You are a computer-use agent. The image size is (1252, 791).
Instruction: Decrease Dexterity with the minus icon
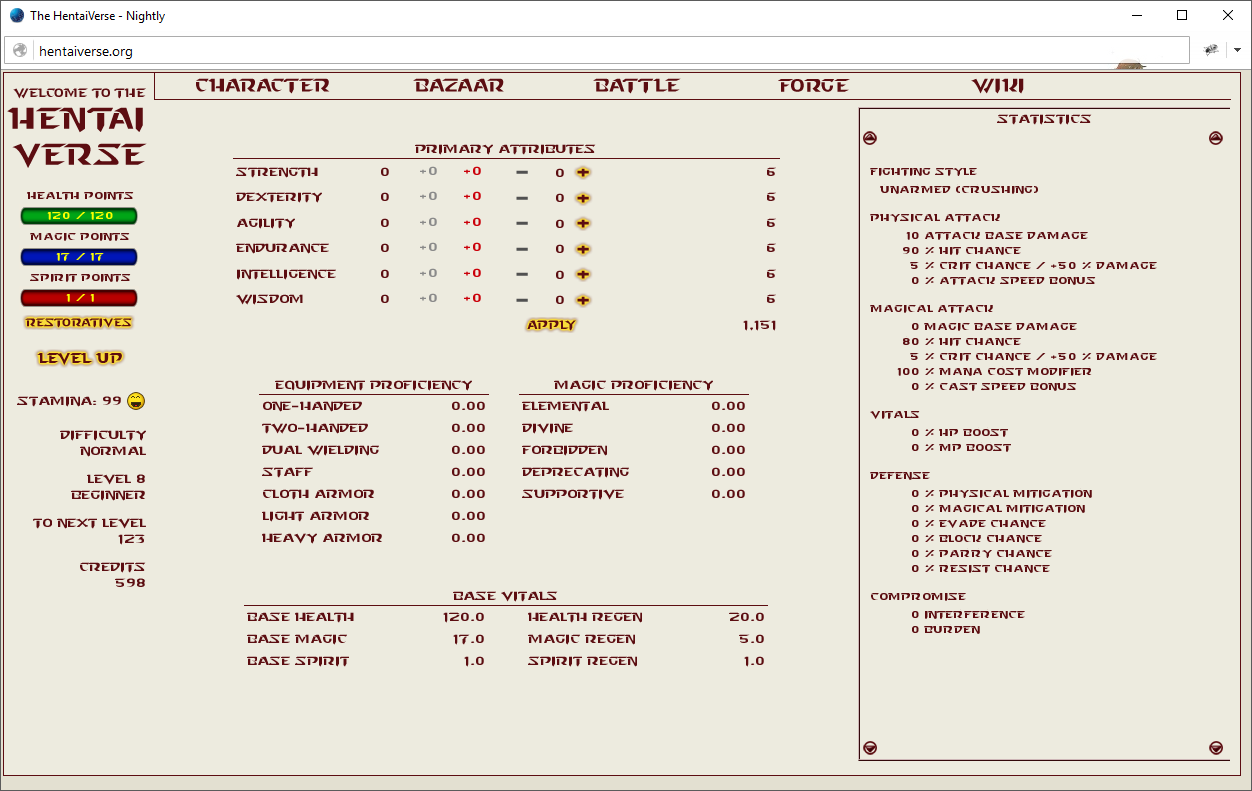(x=522, y=198)
